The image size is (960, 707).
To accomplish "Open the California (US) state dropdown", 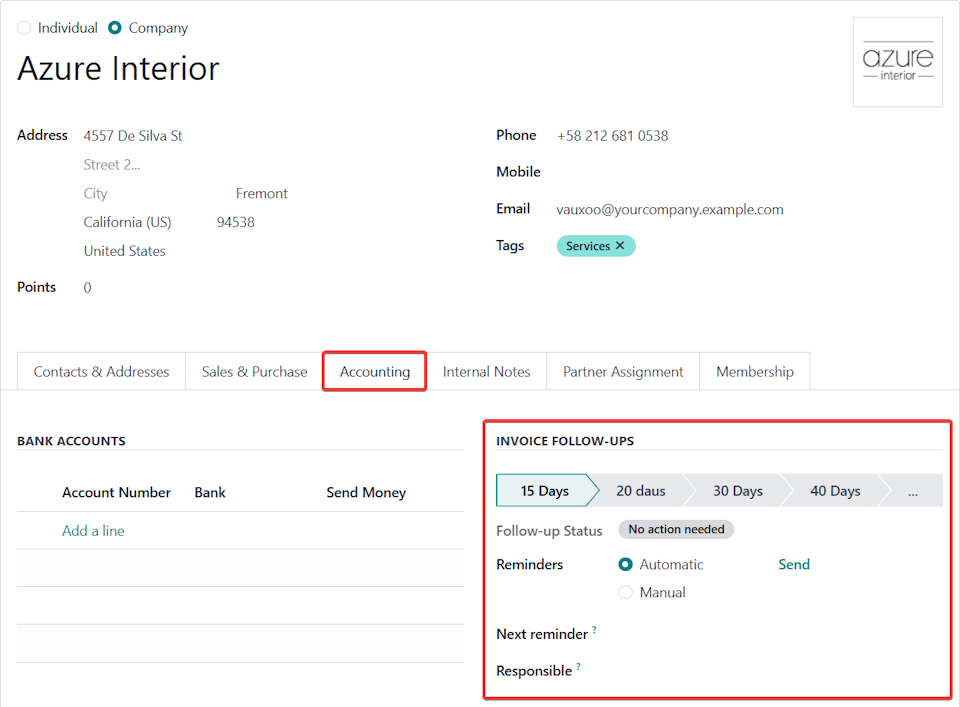I will [127, 222].
